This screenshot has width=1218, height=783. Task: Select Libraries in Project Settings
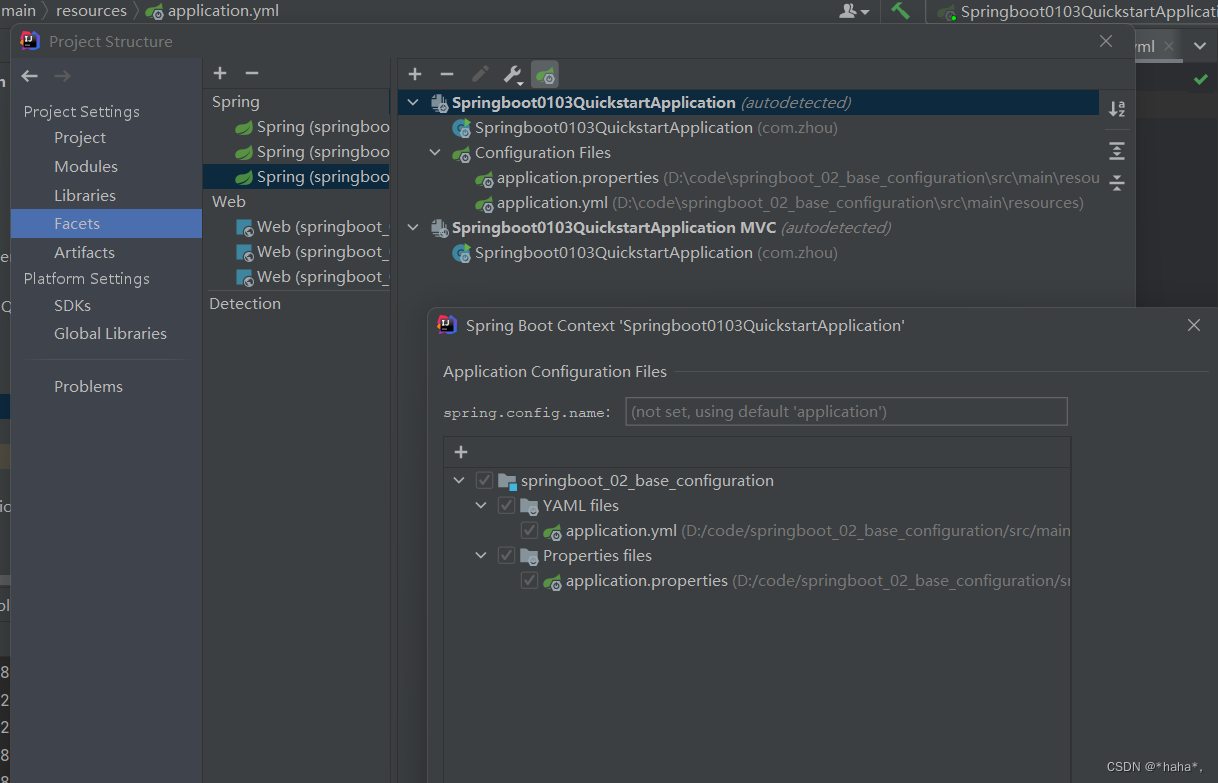coord(85,196)
